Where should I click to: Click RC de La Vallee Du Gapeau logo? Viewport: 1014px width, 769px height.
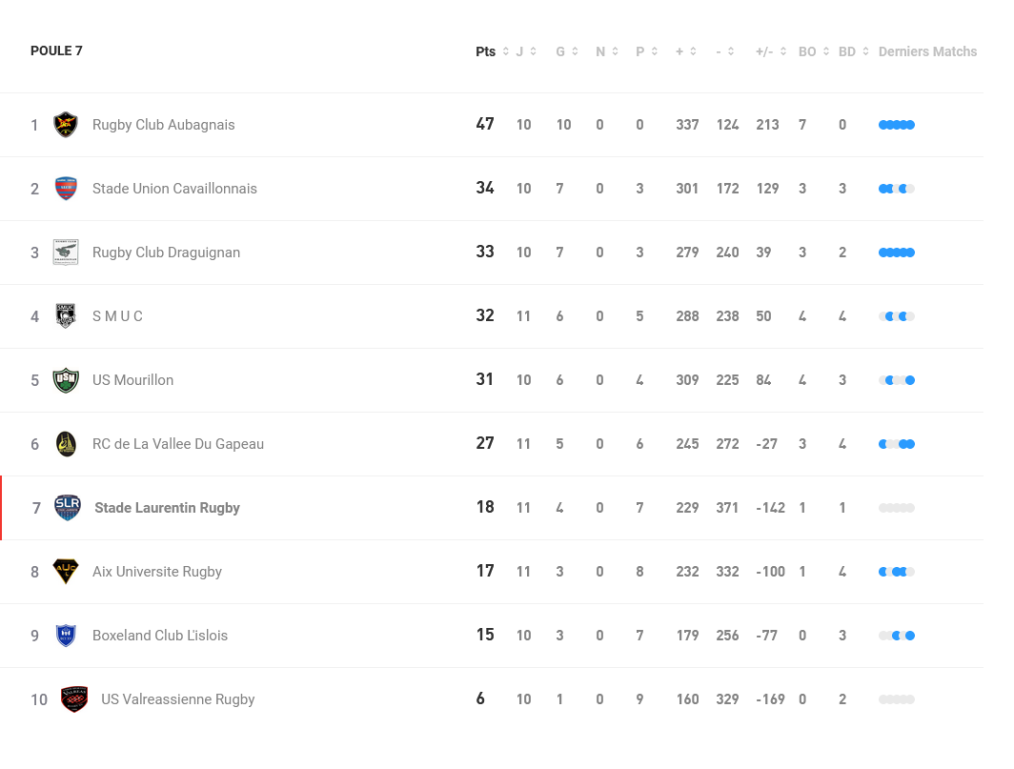pos(66,444)
